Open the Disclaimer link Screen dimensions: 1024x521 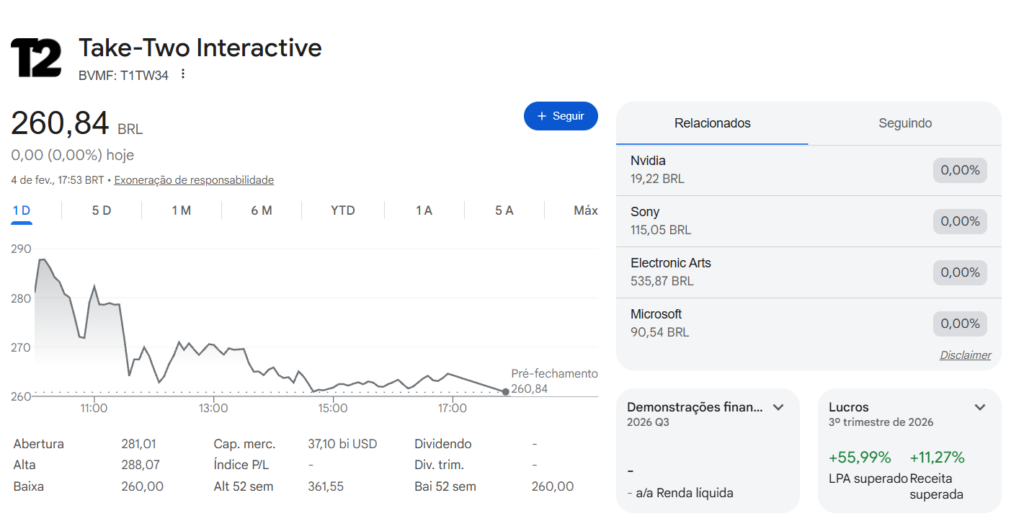(965, 355)
